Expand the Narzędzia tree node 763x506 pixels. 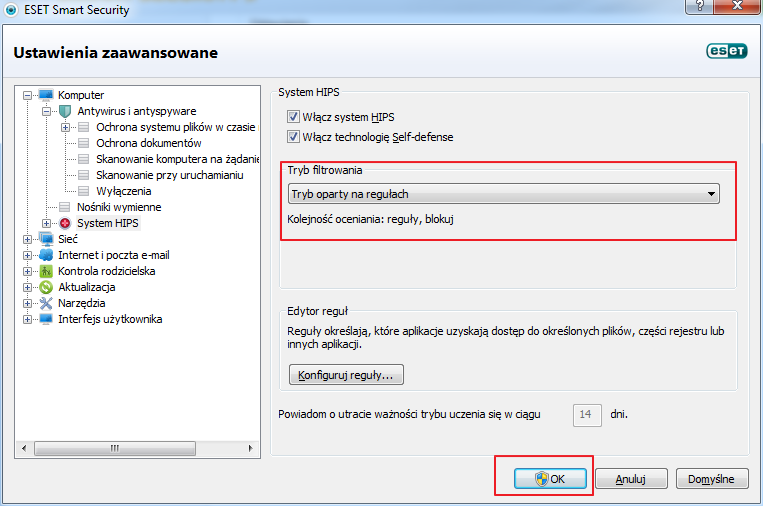27,304
